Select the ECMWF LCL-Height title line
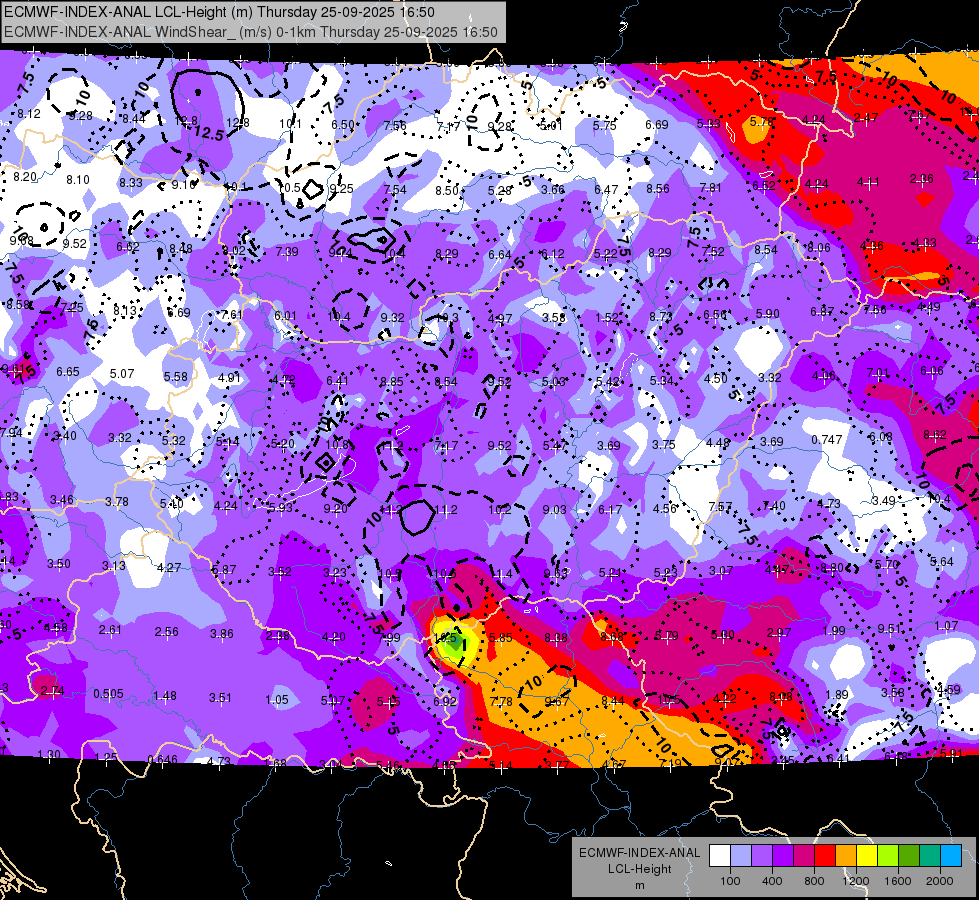Screen dimensions: 979x900 point(219,12)
